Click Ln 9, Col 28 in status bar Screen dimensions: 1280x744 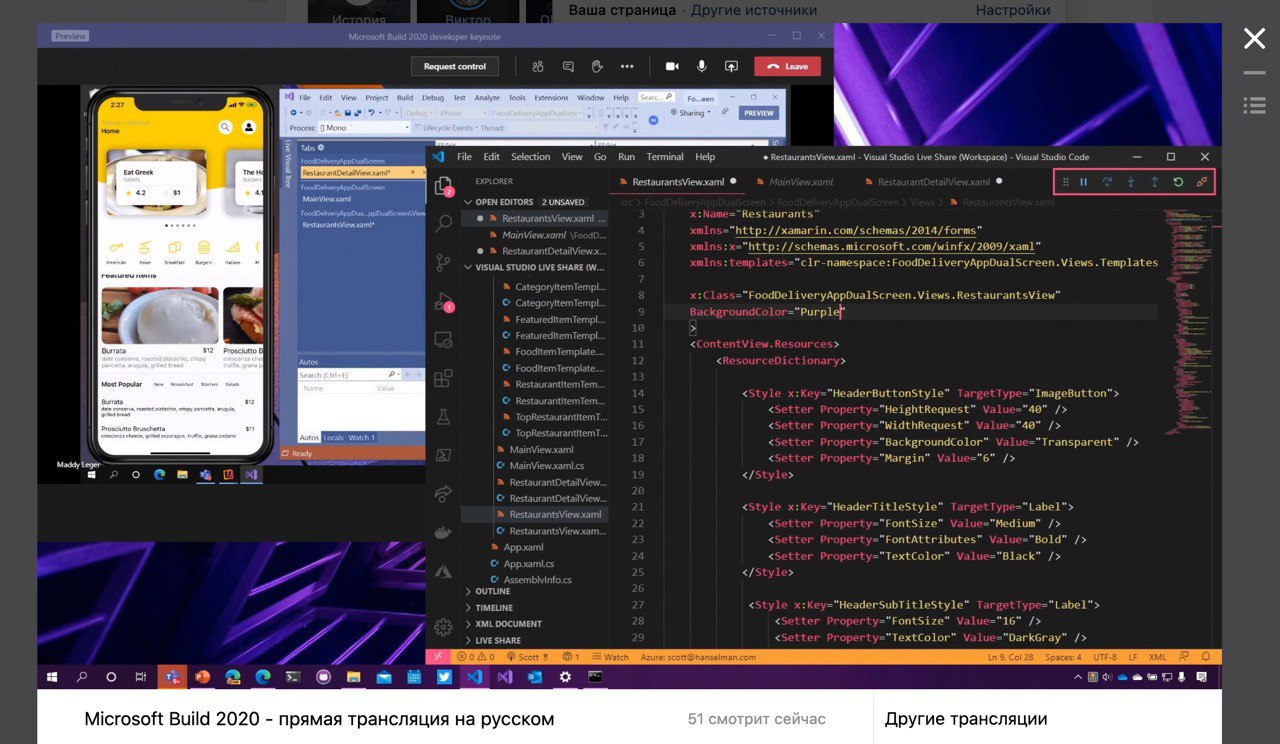(x=1009, y=657)
